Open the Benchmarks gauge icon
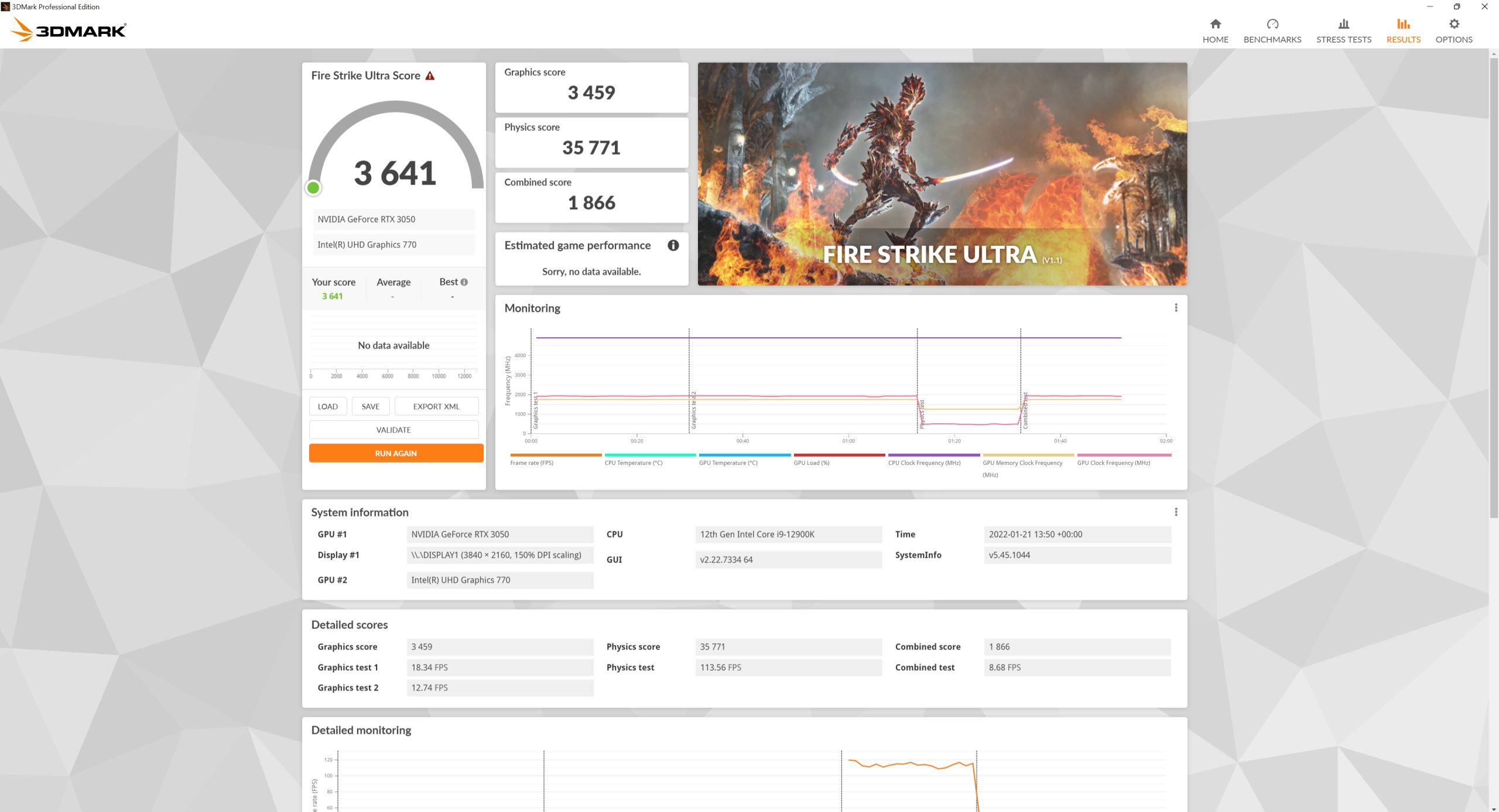The image size is (1499, 812). tap(1272, 24)
